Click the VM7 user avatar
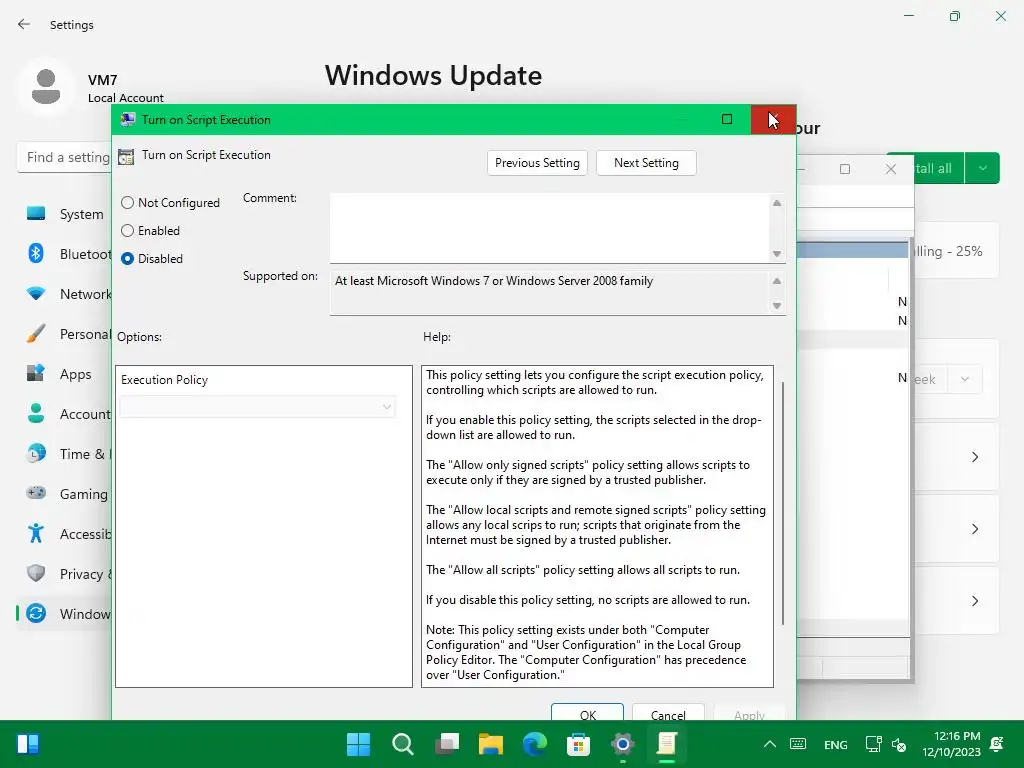This screenshot has height=768, width=1024. coord(46,87)
